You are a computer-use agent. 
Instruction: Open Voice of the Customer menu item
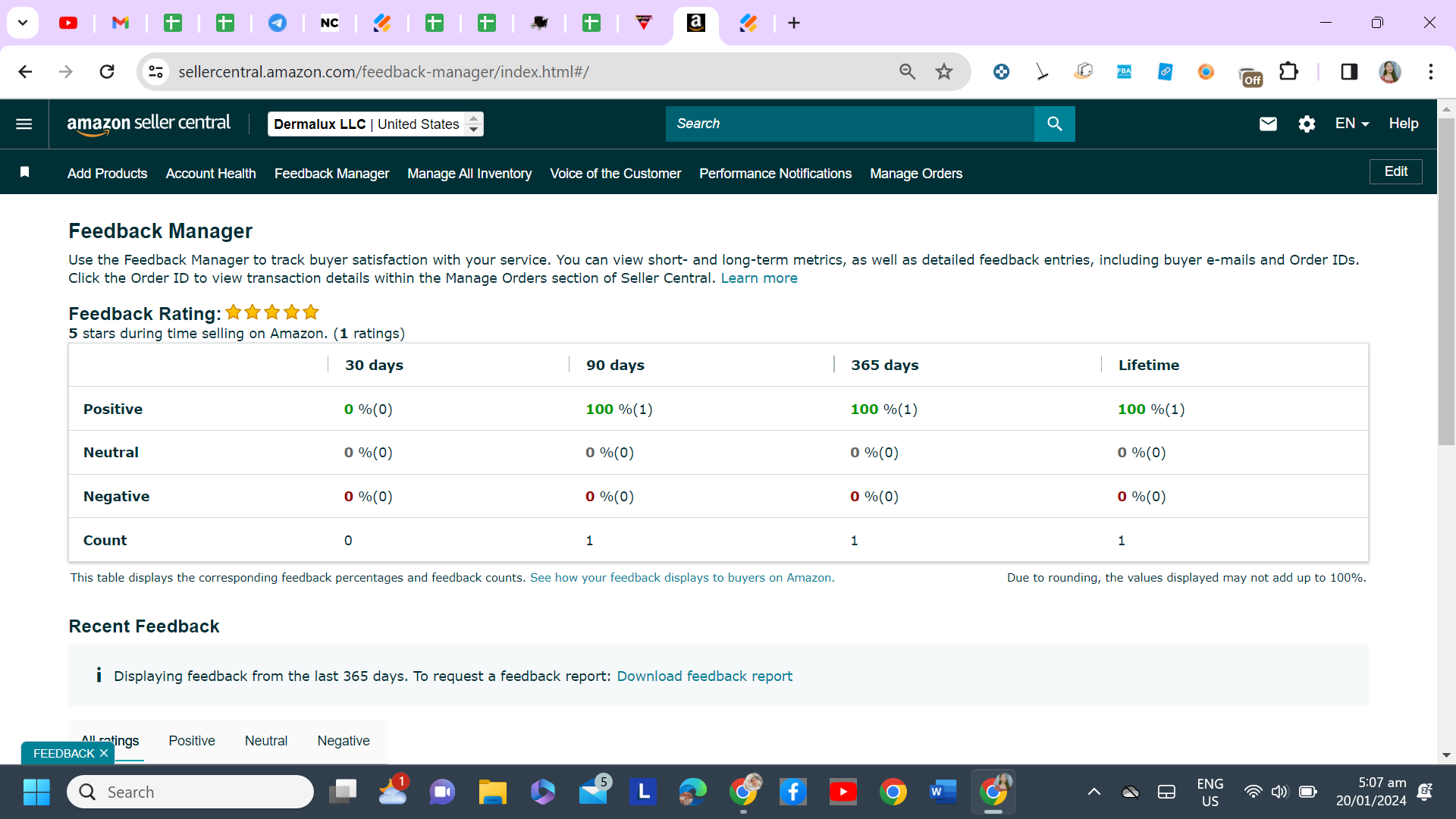click(x=615, y=174)
